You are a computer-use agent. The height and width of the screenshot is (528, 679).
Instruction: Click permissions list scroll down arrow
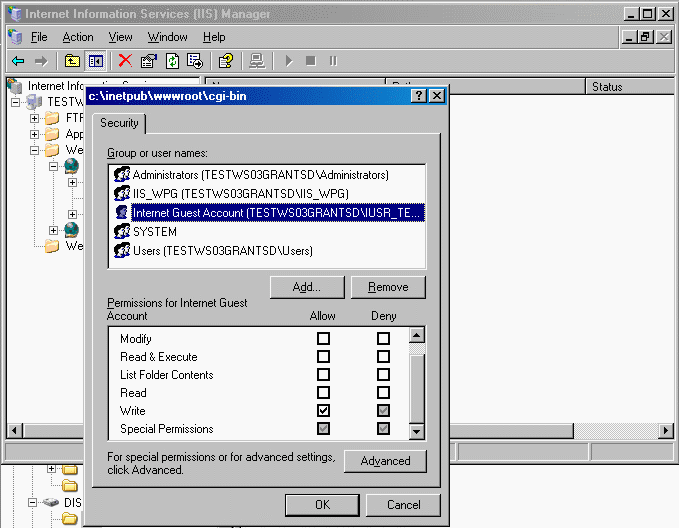point(417,431)
